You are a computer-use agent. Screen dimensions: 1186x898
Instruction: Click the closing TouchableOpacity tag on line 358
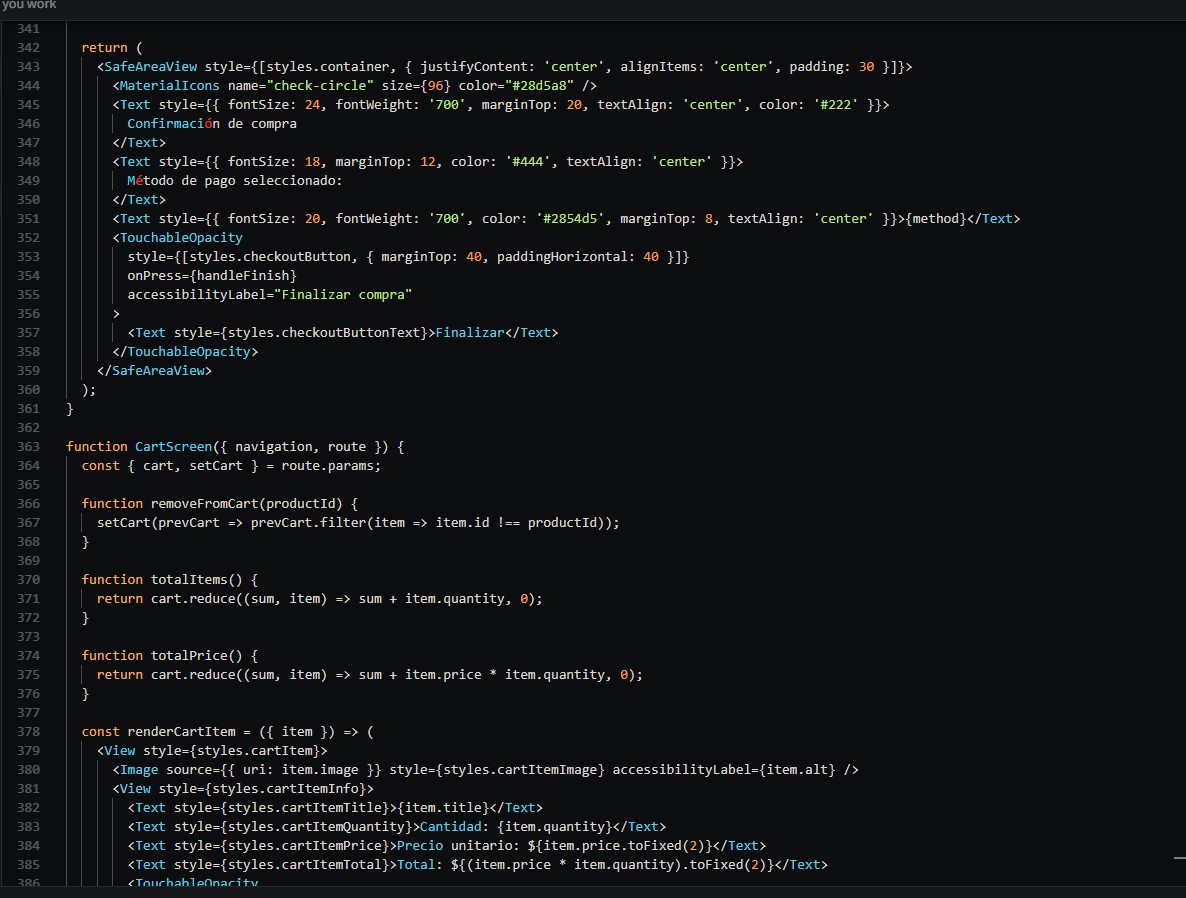tap(188, 352)
